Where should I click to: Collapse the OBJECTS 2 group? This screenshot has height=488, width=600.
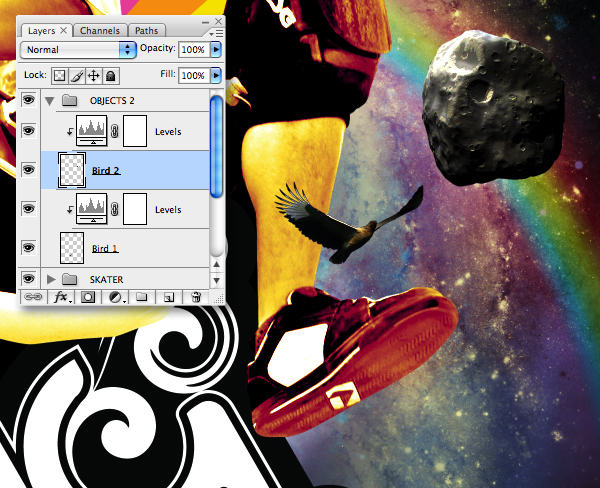tap(49, 101)
